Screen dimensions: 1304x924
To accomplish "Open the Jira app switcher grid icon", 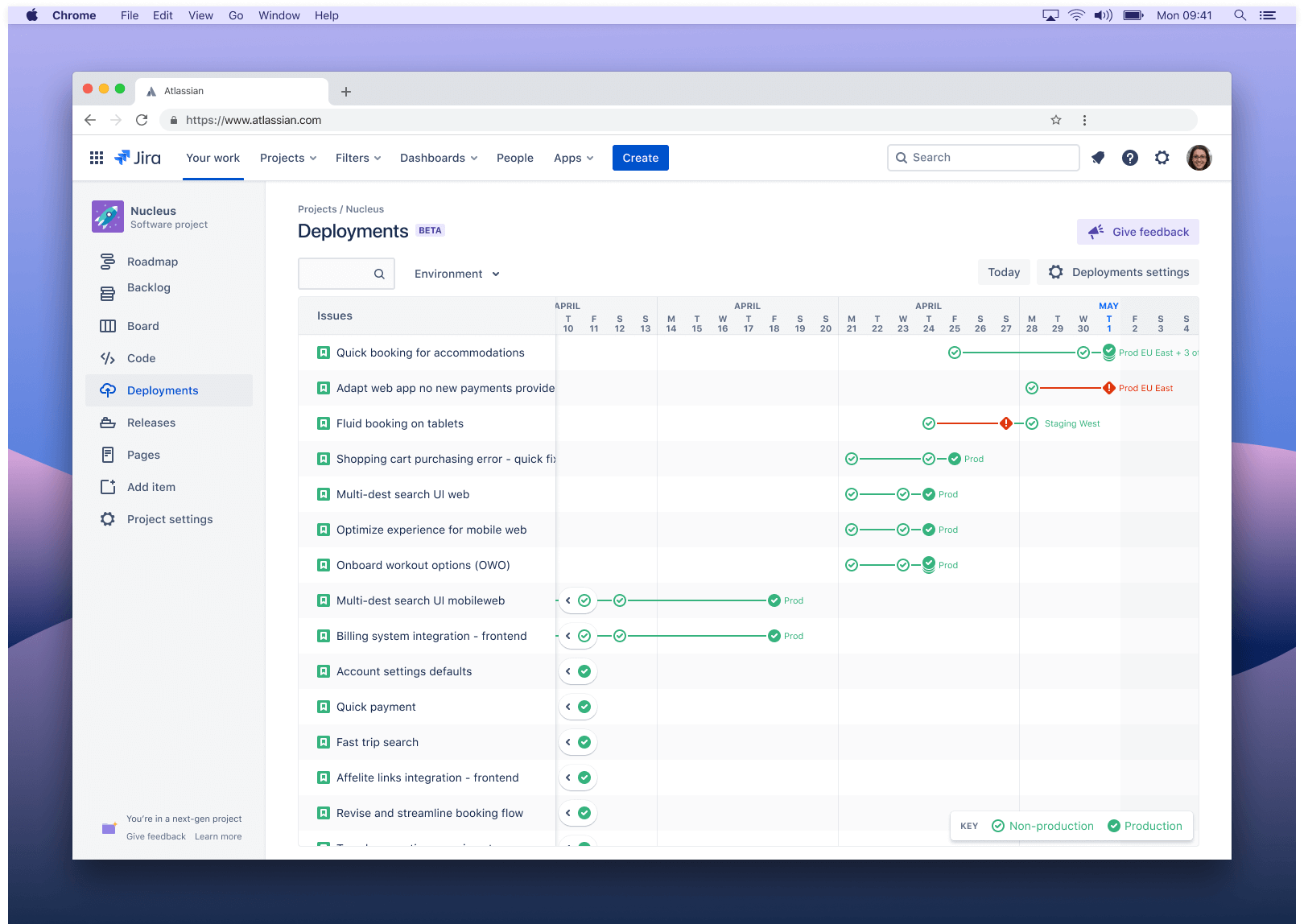I will pyautogui.click(x=97, y=158).
